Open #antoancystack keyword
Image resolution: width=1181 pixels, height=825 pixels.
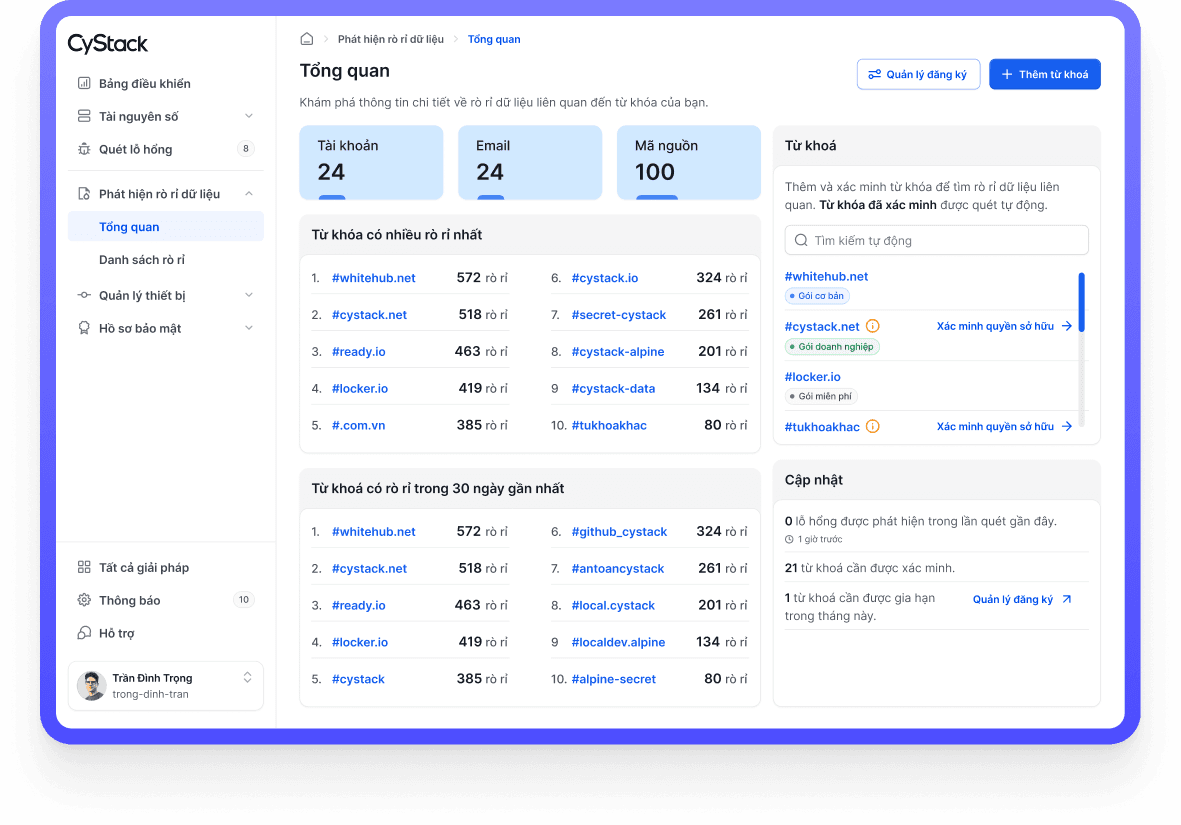pos(618,569)
